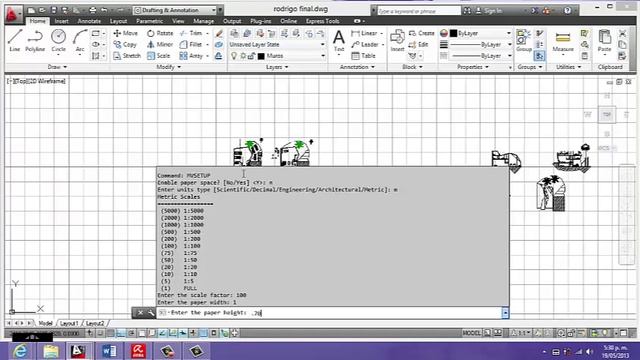Expand the Draw panel

tap(57, 67)
